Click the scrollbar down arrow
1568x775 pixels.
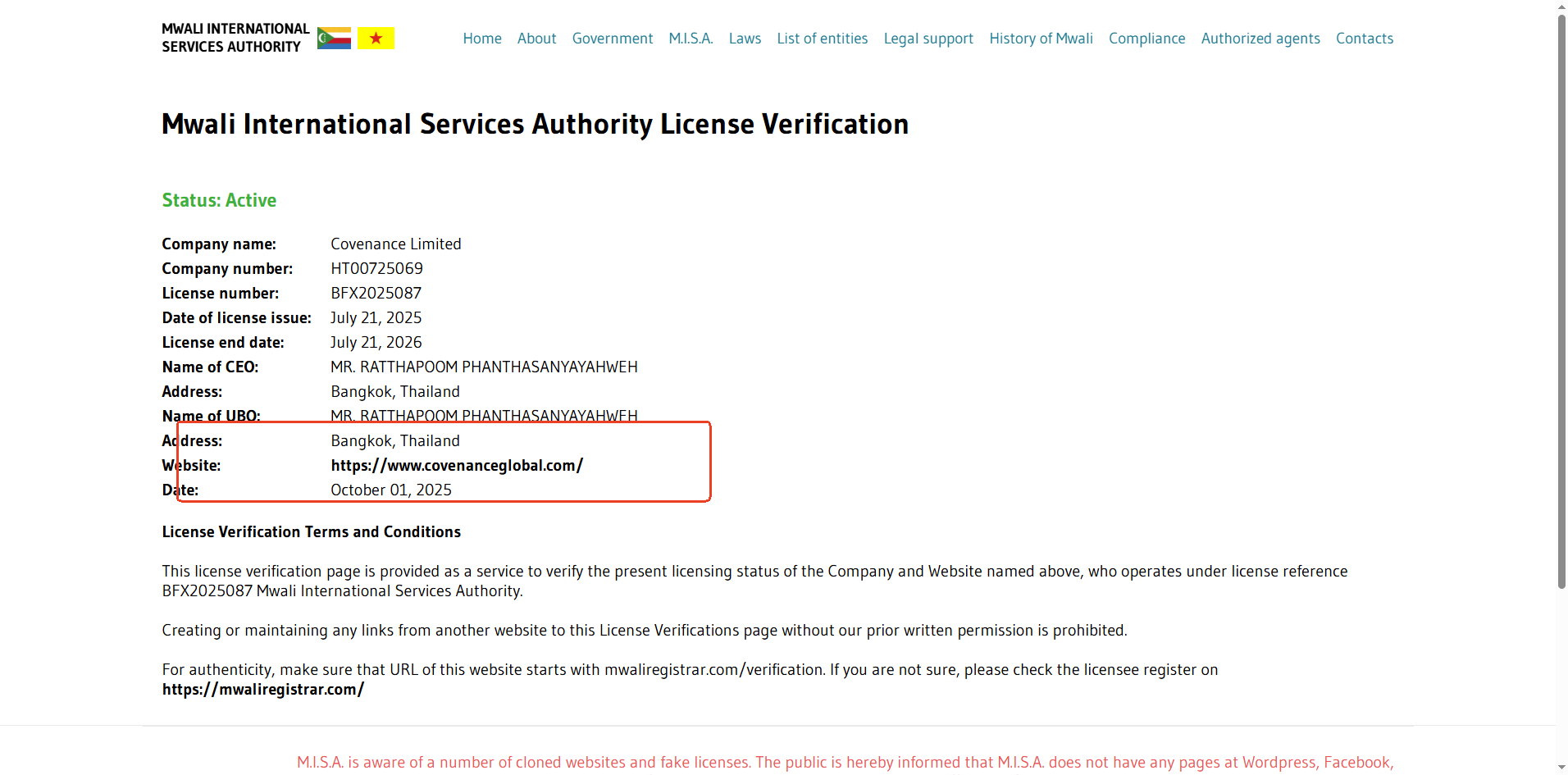(x=1561, y=768)
